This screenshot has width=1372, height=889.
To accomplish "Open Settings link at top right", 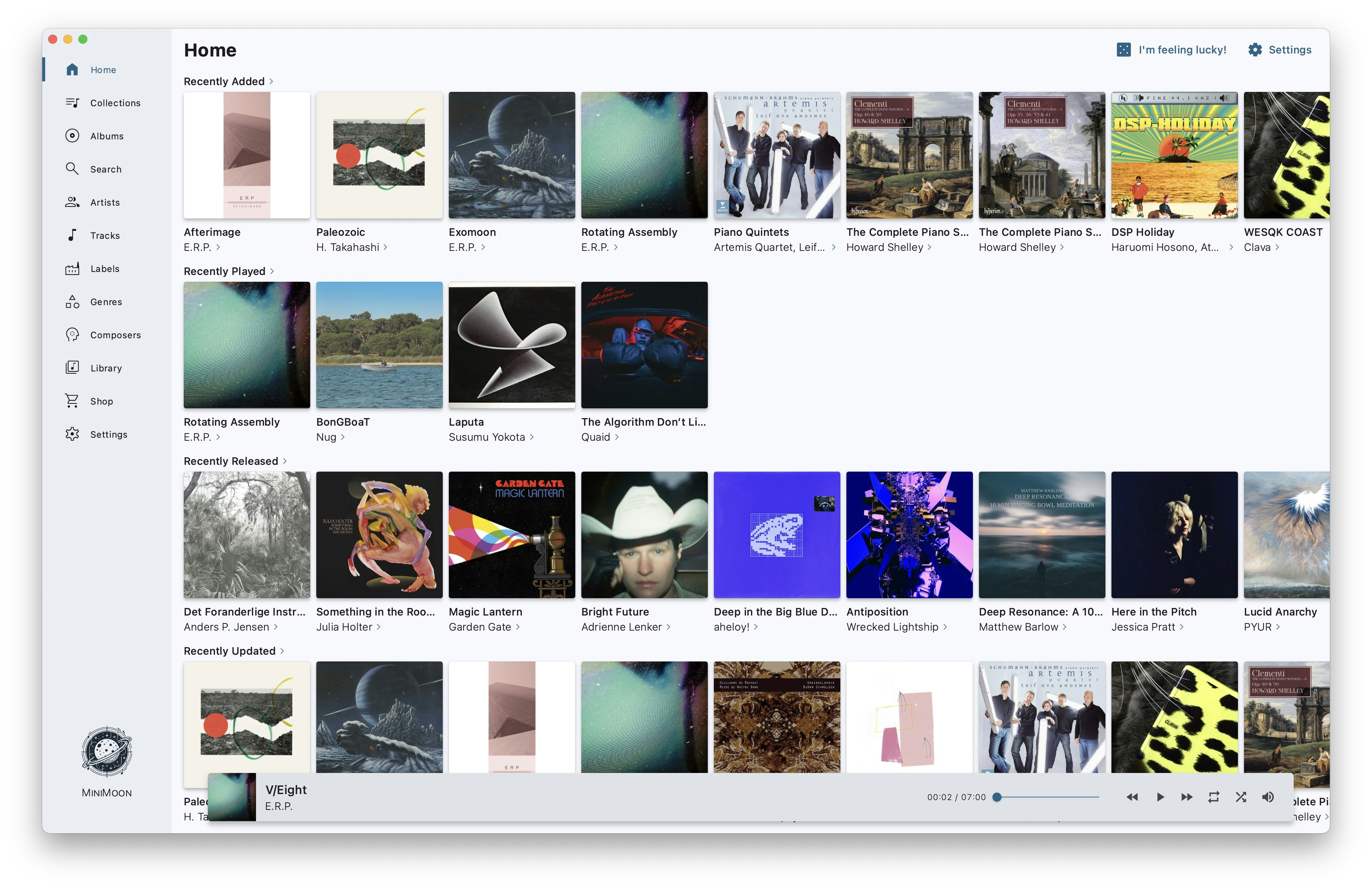I will click(x=1280, y=50).
